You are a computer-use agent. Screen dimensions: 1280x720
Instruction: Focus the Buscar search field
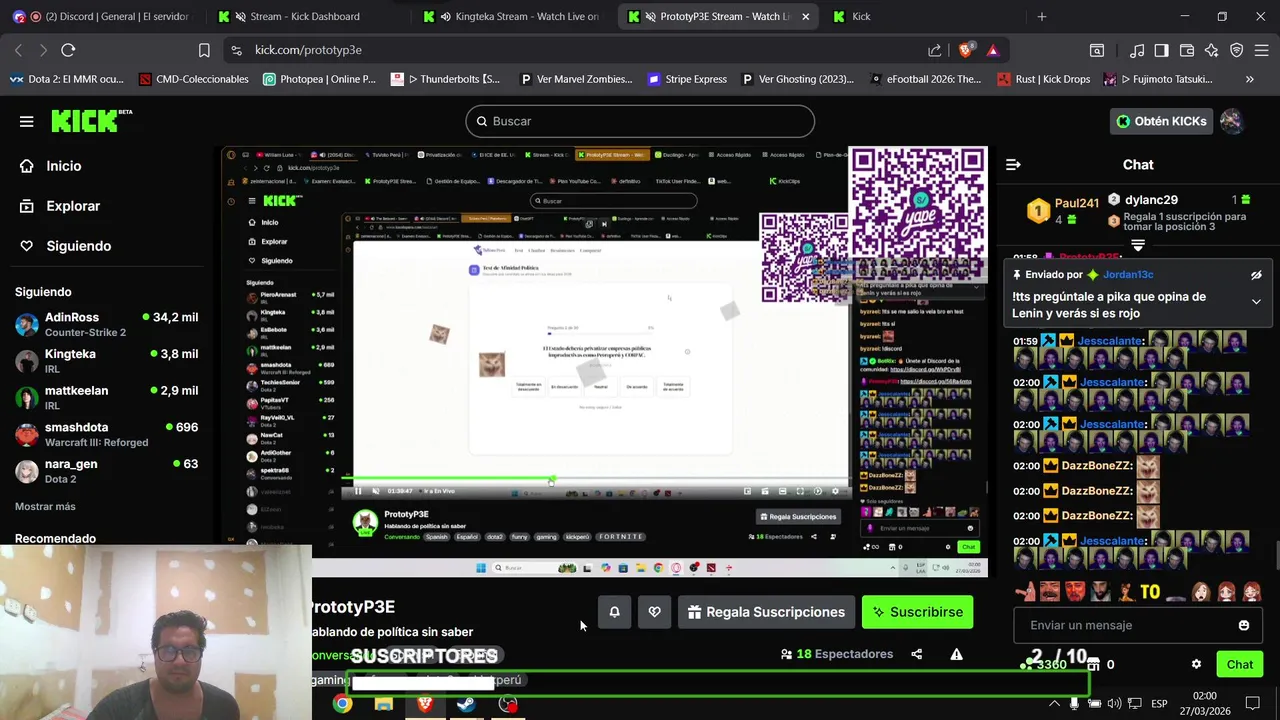pyautogui.click(x=640, y=121)
